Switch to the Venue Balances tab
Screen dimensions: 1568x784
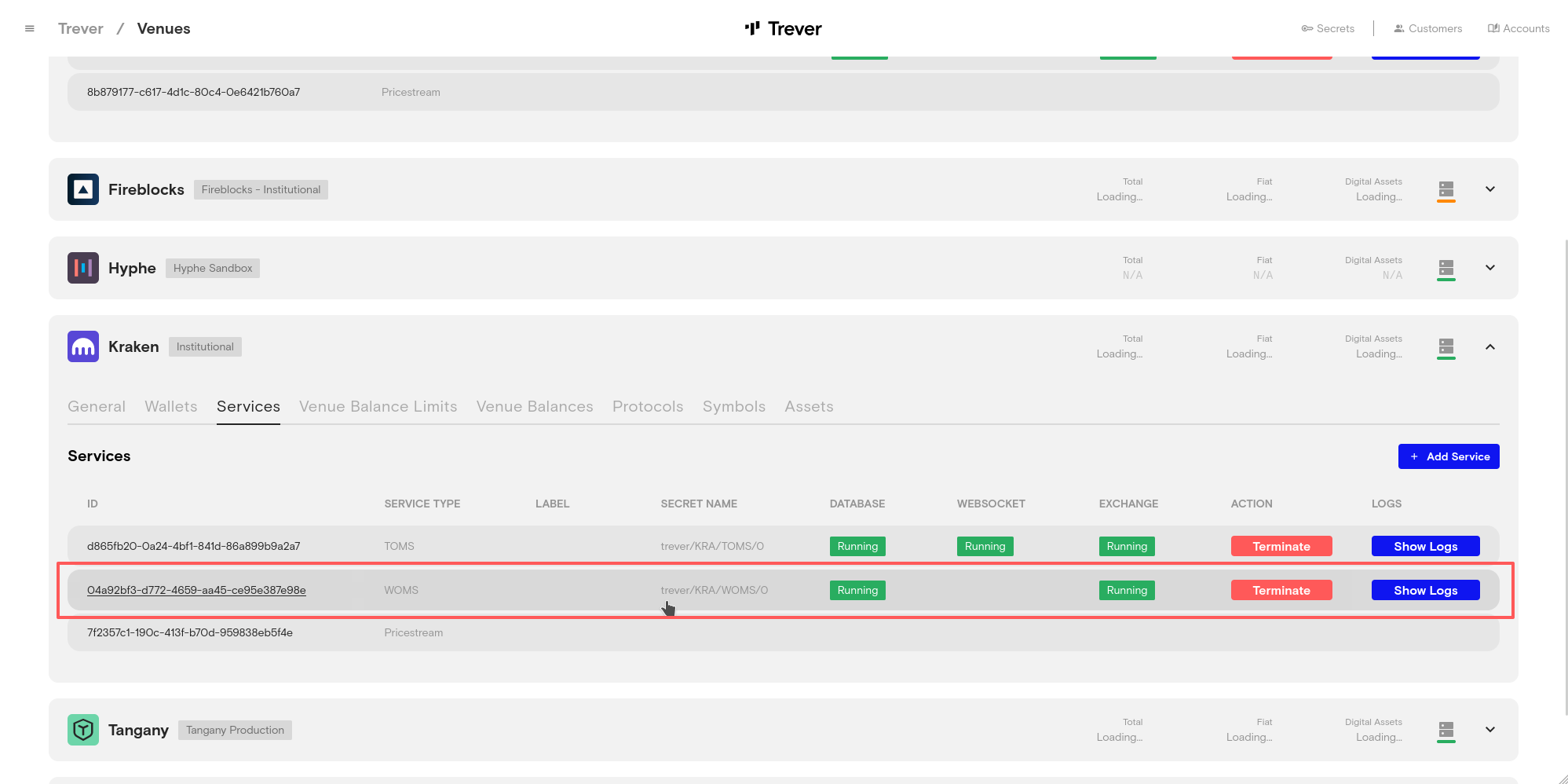pyautogui.click(x=534, y=407)
